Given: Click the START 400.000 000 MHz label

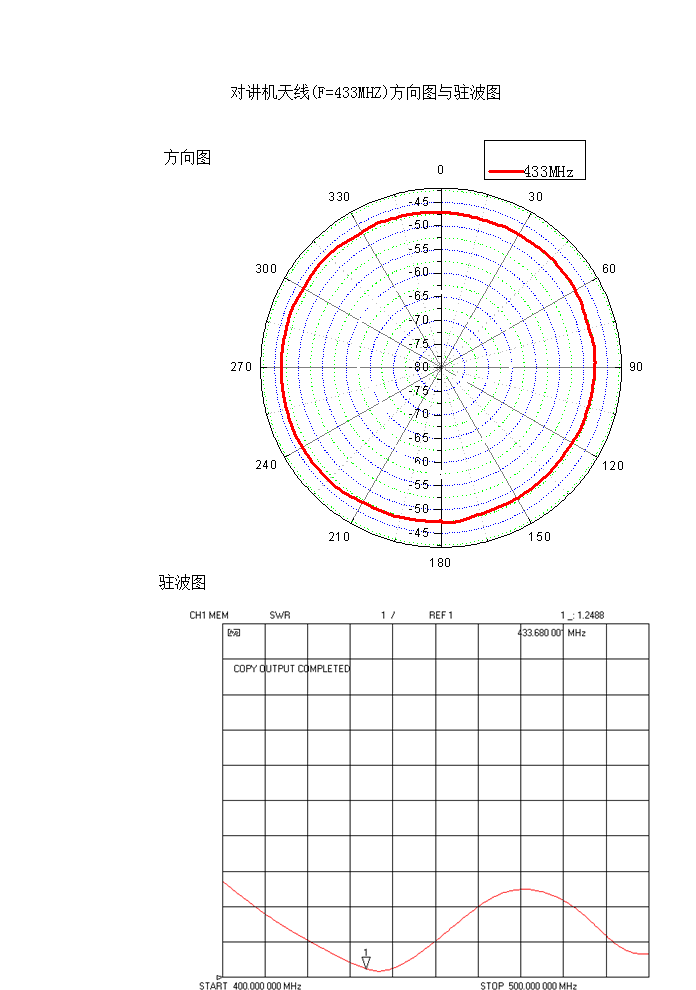Looking at the screenshot, I should 250,985.
